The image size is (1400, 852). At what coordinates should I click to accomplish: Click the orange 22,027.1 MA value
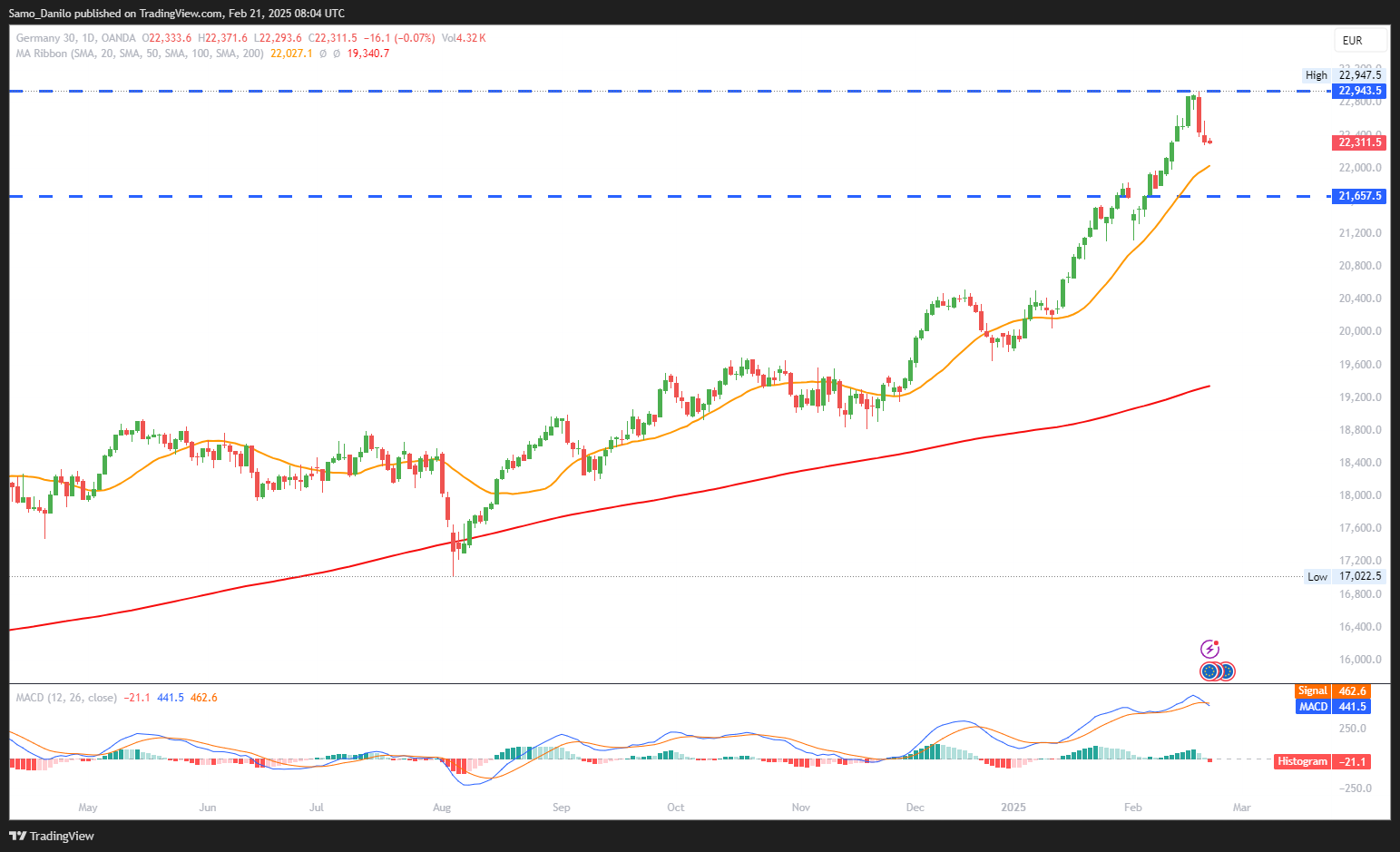click(x=291, y=54)
